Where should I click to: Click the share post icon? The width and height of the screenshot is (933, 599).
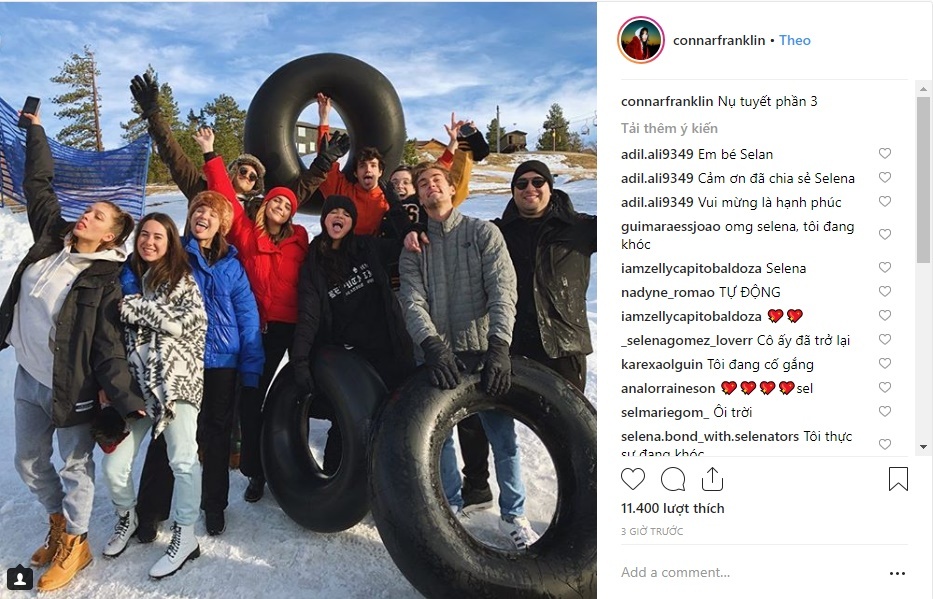click(x=712, y=479)
